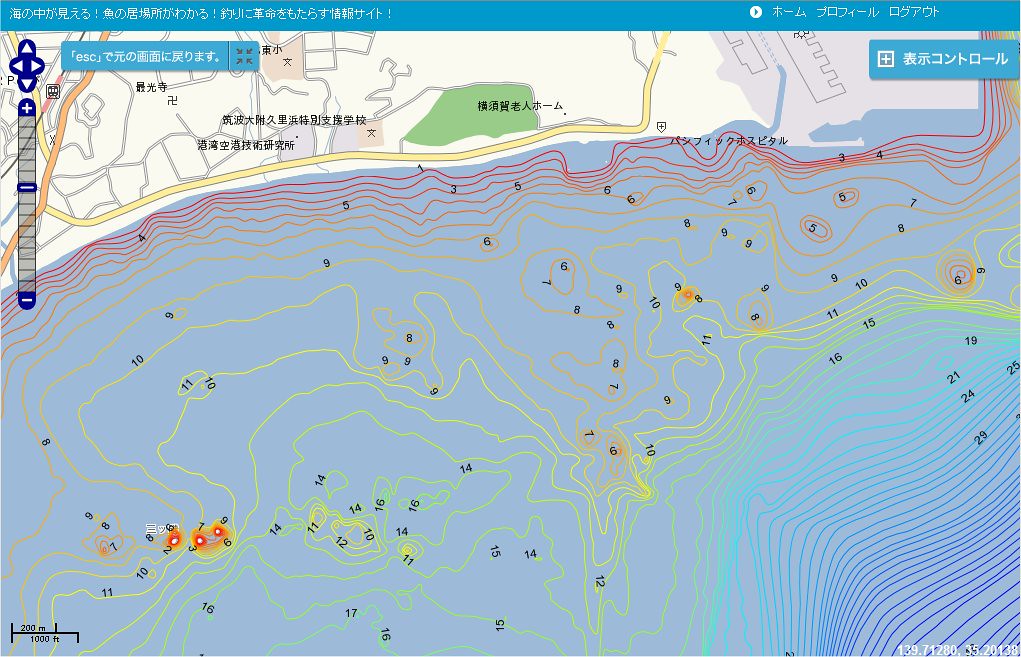Image resolution: width=1021 pixels, height=657 pixels.
Task: Click the school symbol next to 東小
Action: [x=287, y=63]
